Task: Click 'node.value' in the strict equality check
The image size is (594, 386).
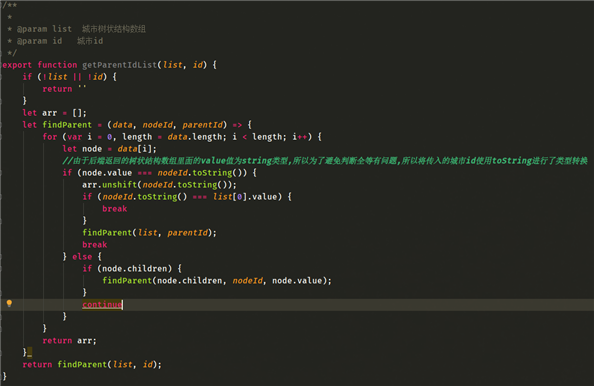Action: (x=107, y=173)
